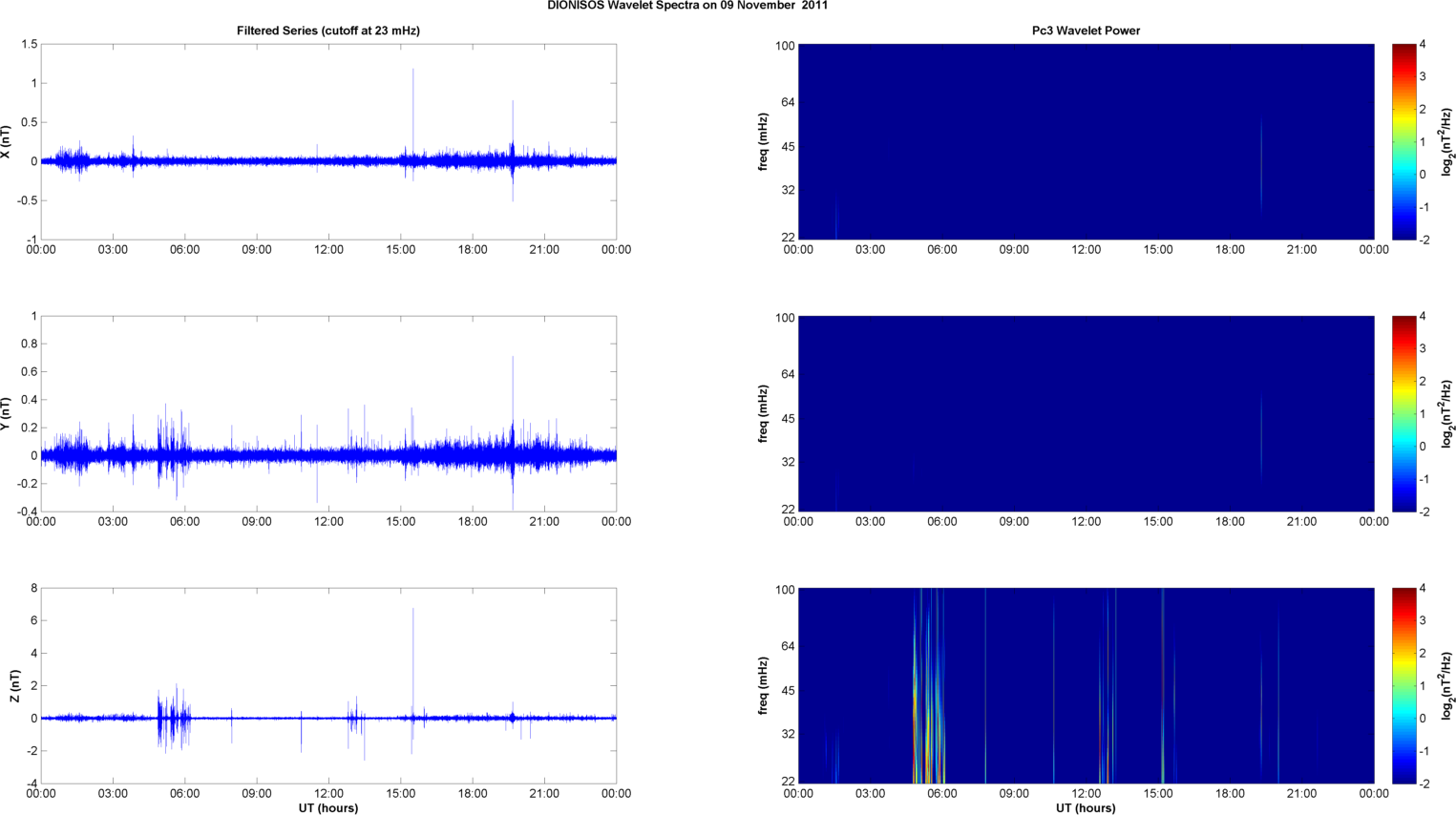Click the colorbar beside the Z spectrogram
The width and height of the screenshot is (1456, 815).
pos(1403,686)
